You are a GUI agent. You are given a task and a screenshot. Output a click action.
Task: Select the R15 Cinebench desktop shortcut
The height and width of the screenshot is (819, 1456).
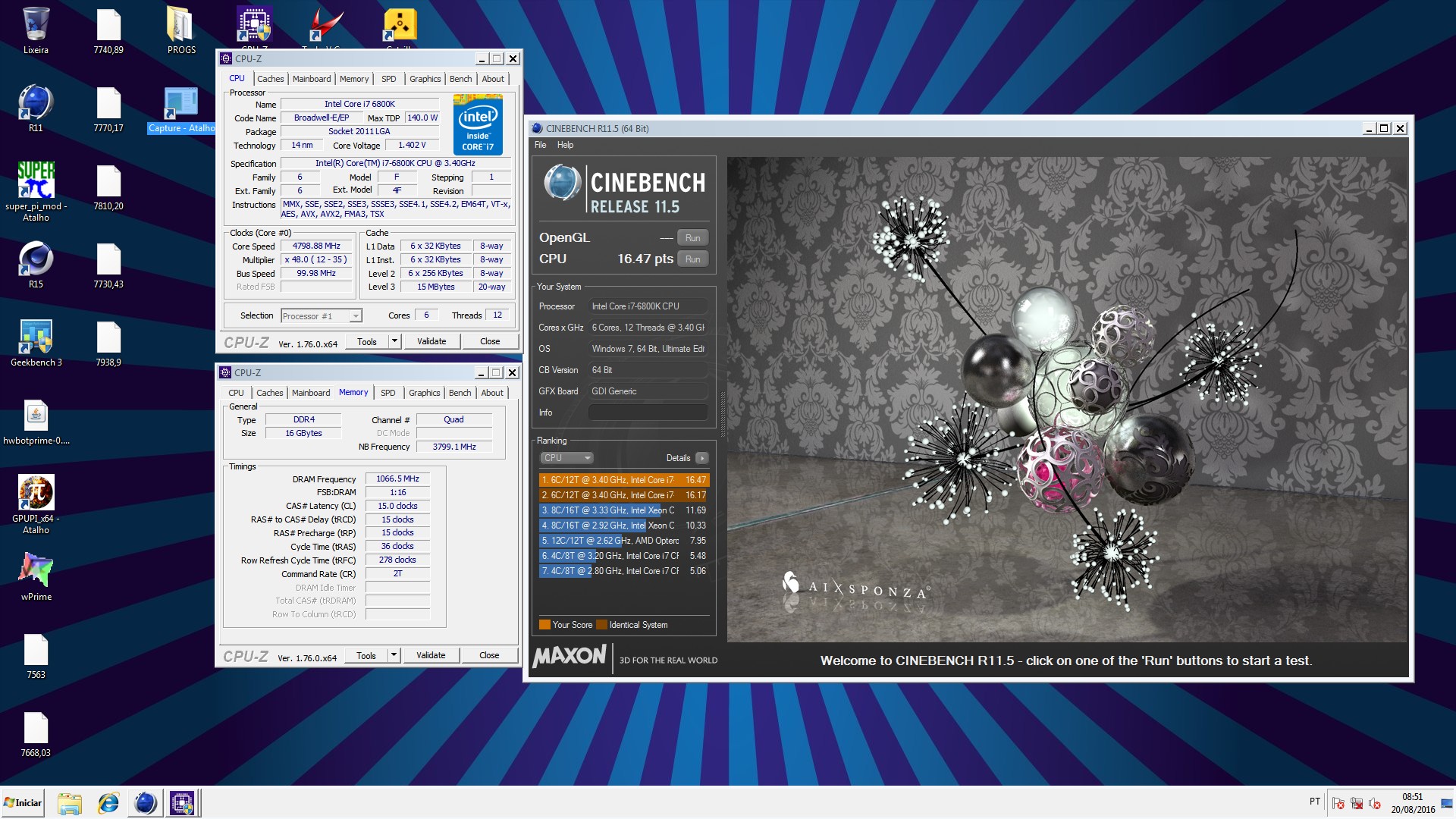[x=36, y=259]
